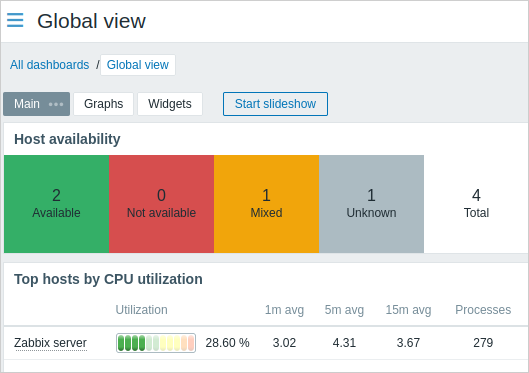Click the Host availability widget title
Screen dimensions: 529x373
point(67,139)
